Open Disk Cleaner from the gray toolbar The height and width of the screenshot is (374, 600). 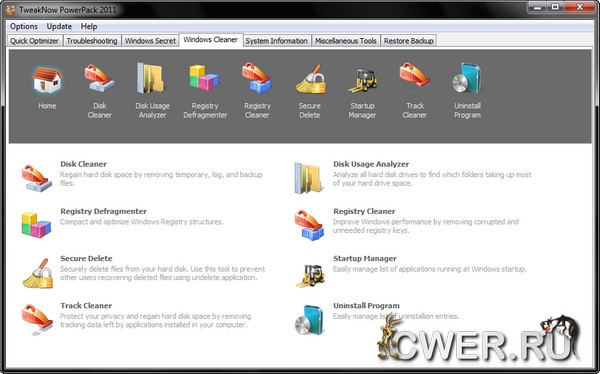[x=99, y=78]
